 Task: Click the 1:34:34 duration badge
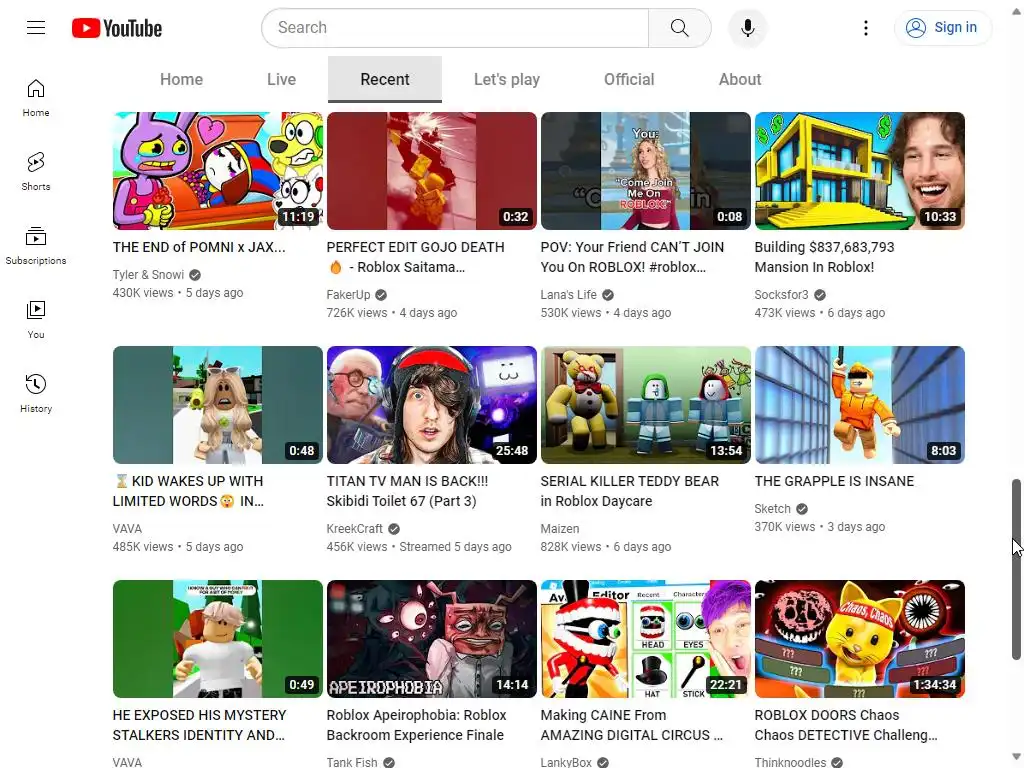point(934,684)
